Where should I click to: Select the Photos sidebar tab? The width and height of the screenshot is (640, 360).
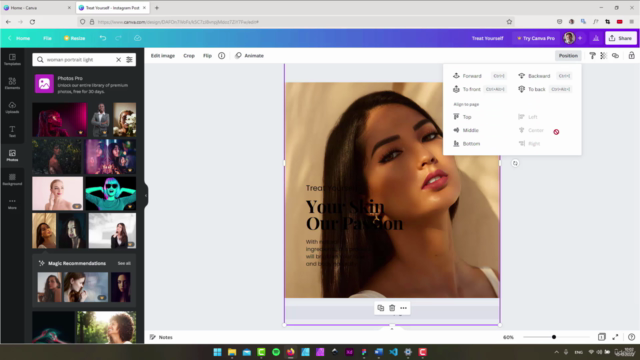(12, 155)
